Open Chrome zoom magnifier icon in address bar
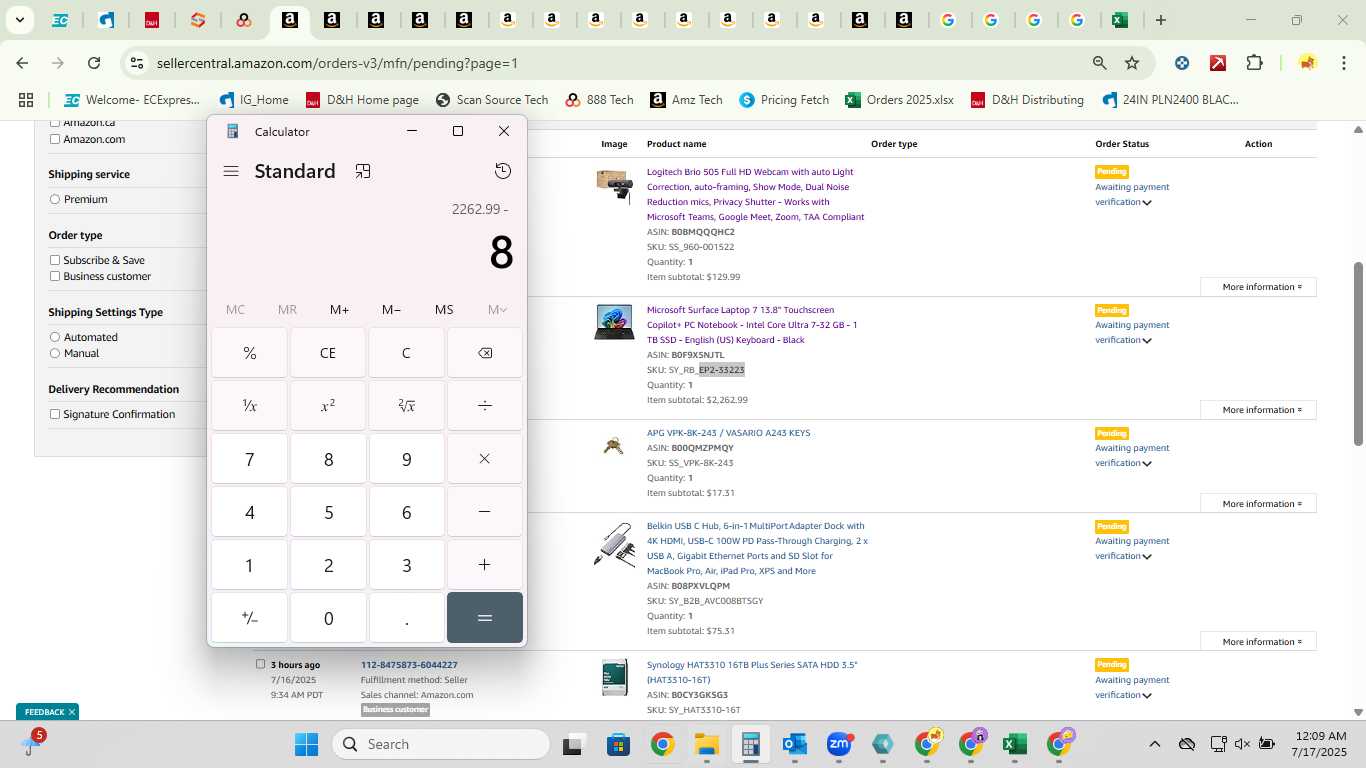 point(1099,63)
